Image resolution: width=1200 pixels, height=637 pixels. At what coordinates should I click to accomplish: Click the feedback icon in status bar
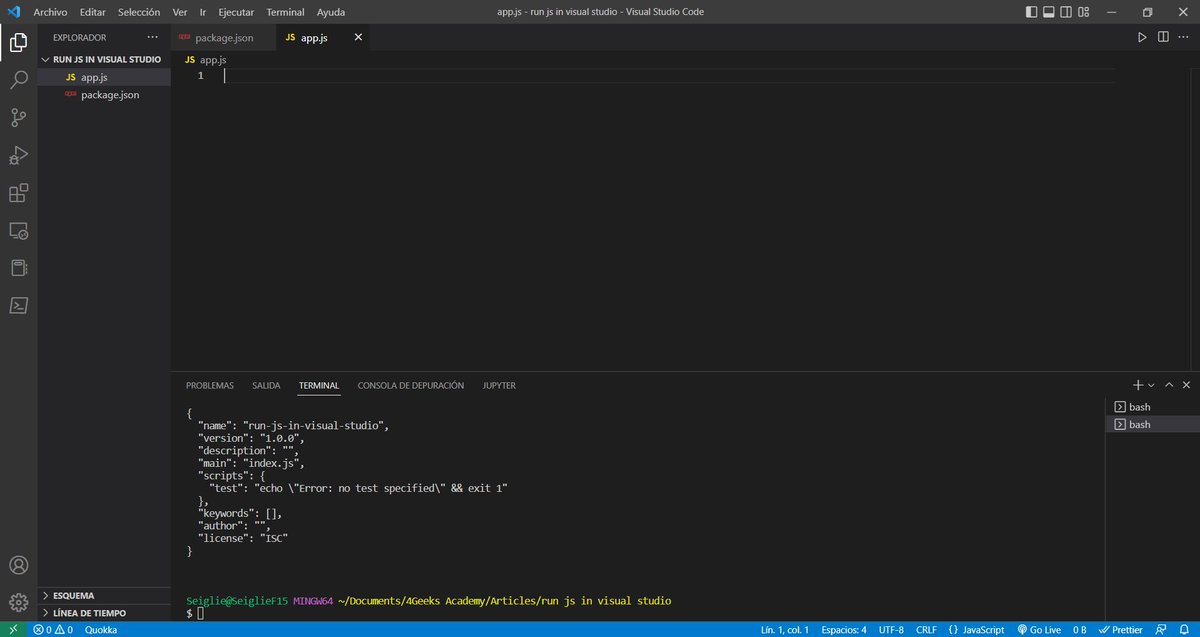tap(1162, 630)
